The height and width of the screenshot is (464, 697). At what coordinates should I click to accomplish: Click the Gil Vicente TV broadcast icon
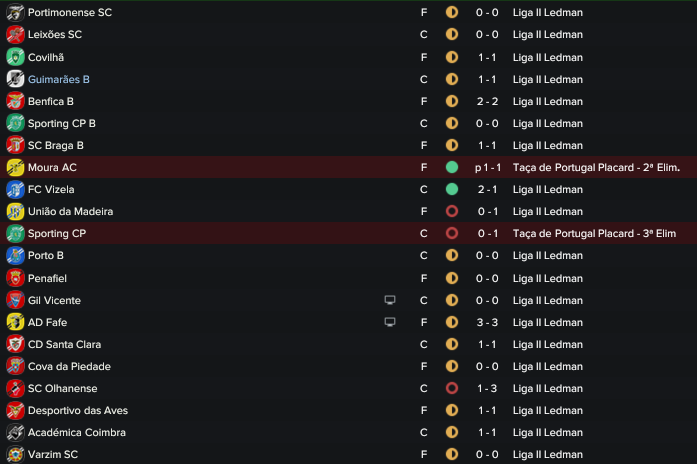coord(390,300)
